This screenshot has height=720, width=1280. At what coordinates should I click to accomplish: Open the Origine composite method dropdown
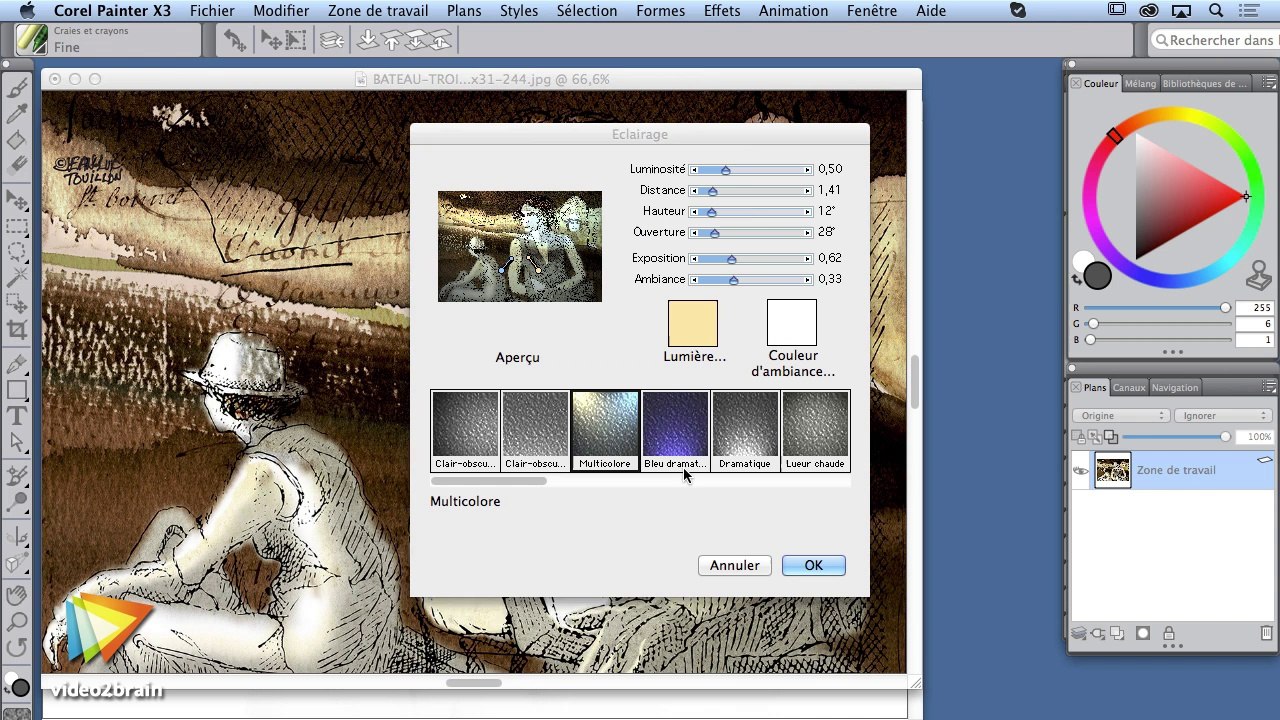[1121, 415]
